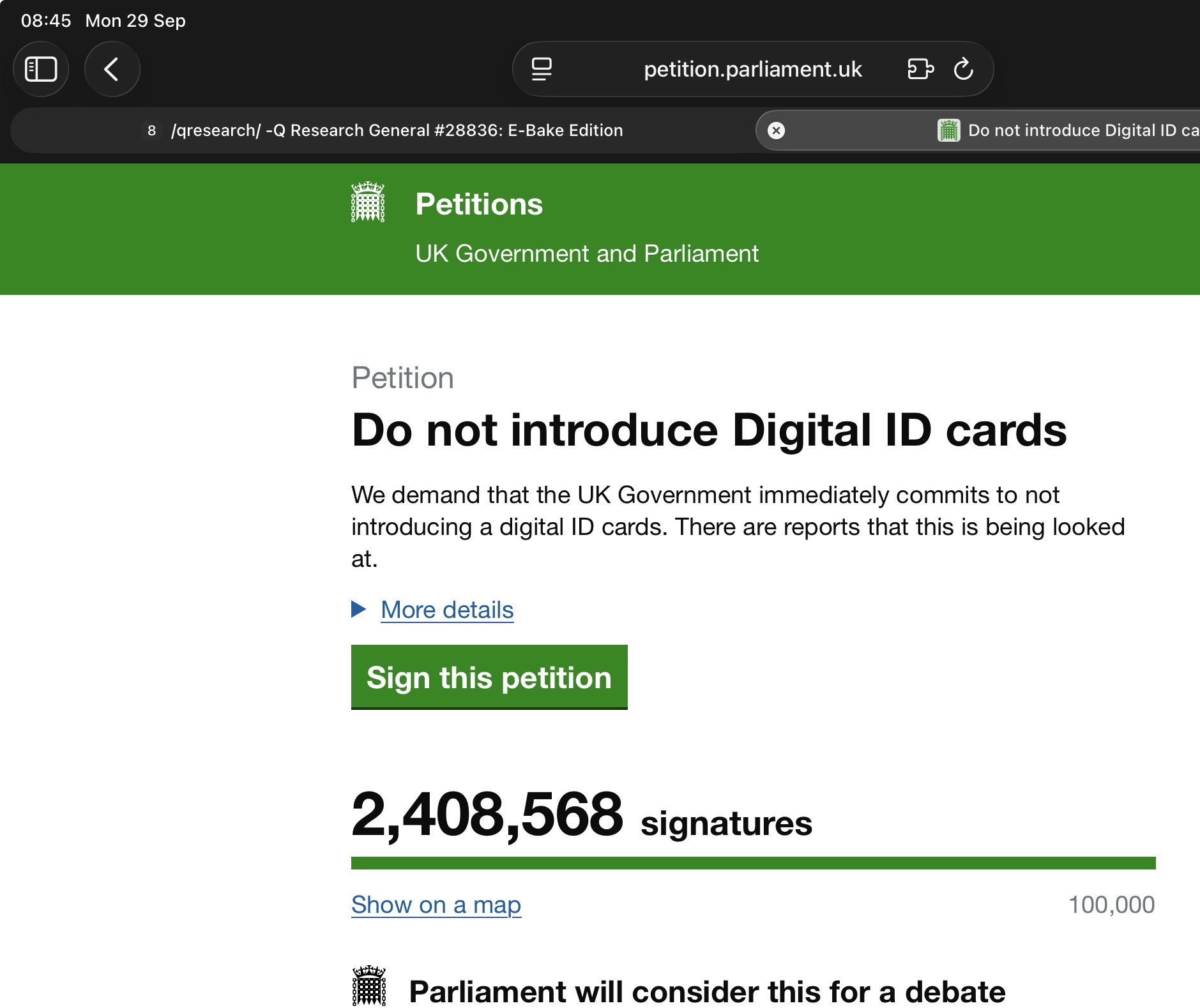Click the Petitions site title in header
Image resolution: width=1200 pixels, height=1008 pixels.
(x=479, y=204)
